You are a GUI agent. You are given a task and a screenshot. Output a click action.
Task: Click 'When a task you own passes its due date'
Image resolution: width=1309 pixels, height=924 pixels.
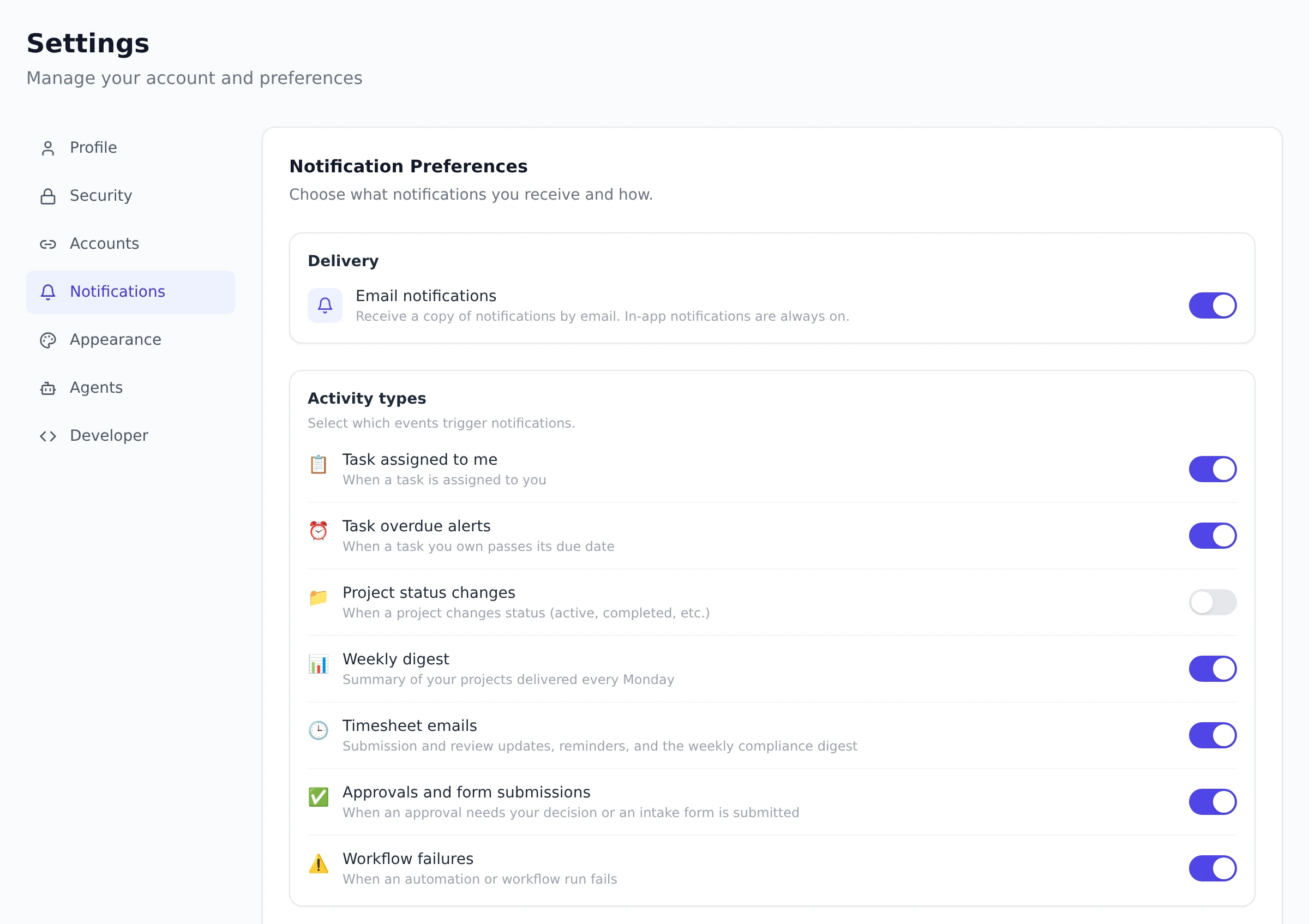point(478,547)
